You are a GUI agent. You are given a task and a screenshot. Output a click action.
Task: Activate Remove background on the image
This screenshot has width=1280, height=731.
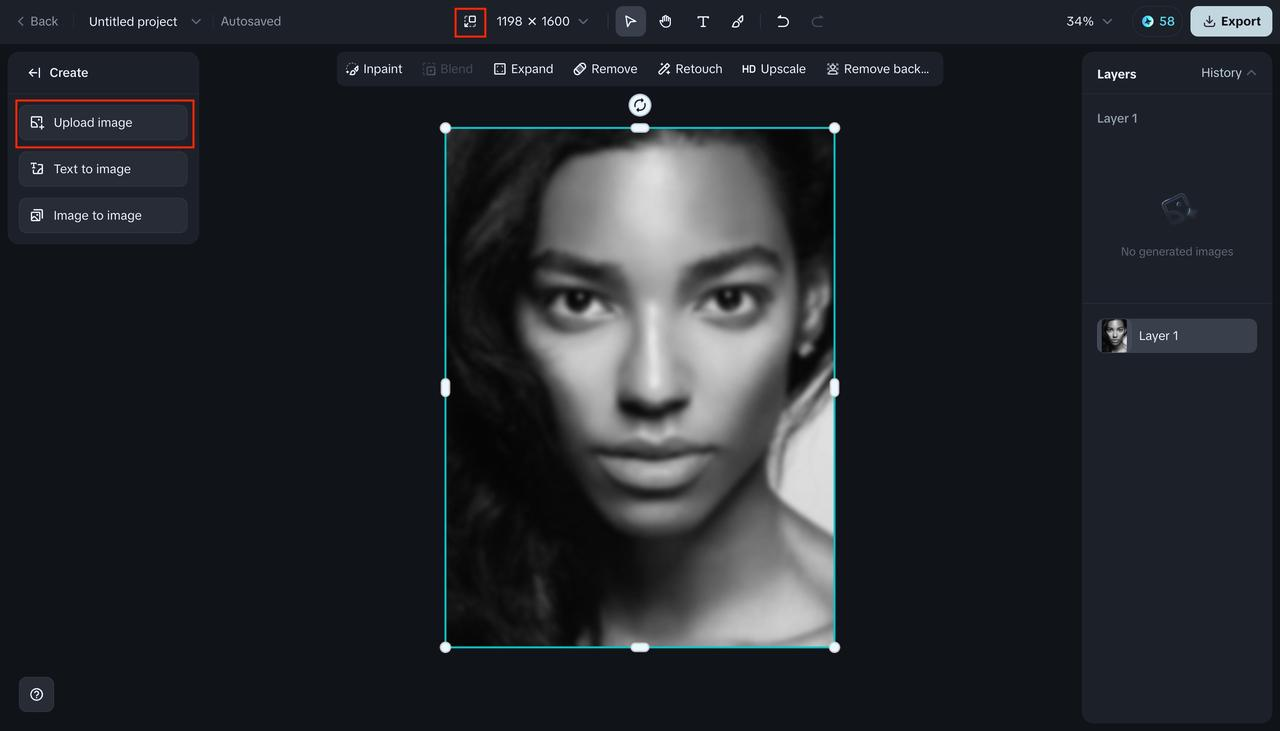pos(879,68)
